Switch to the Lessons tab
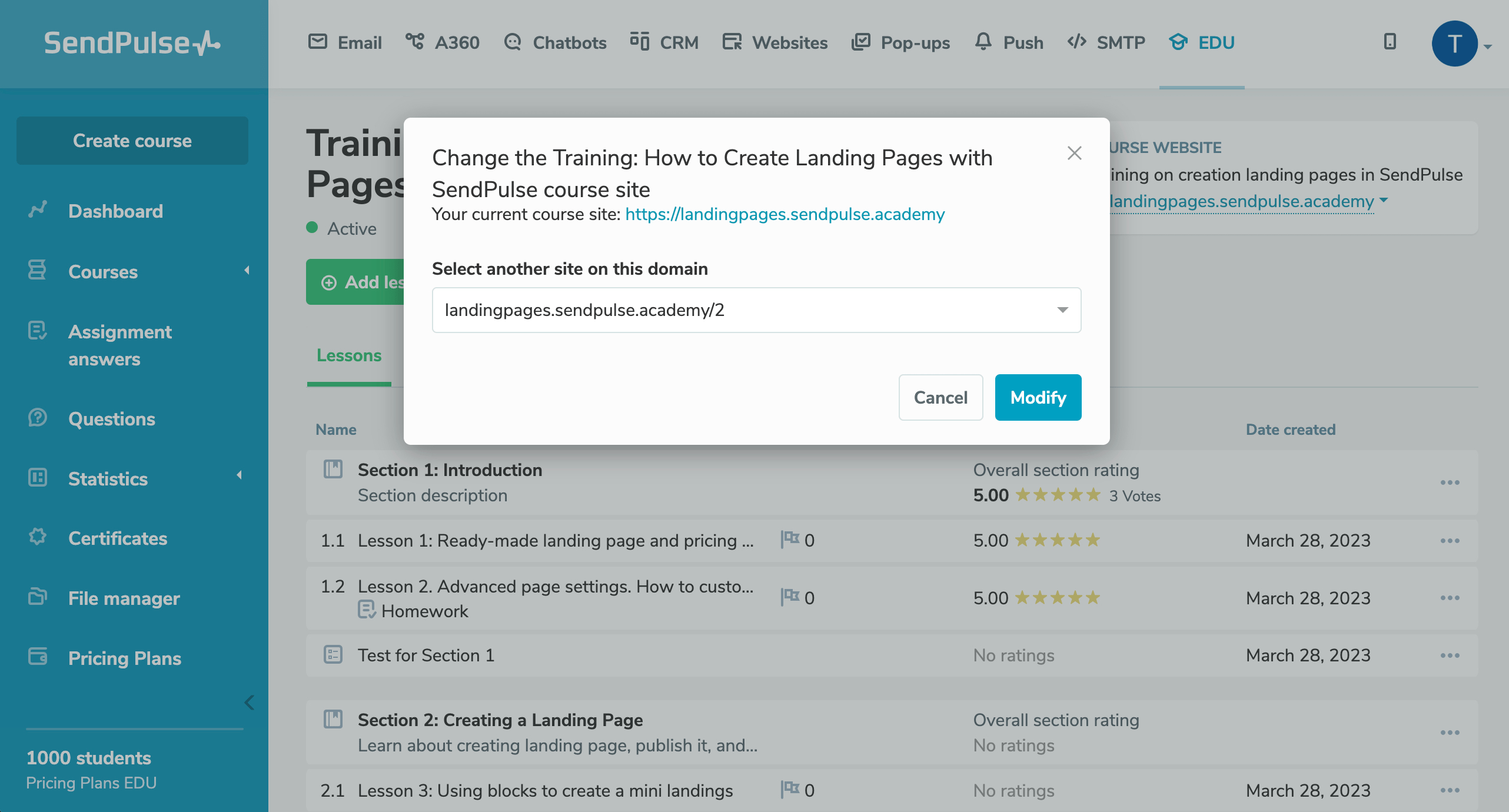 click(x=349, y=355)
